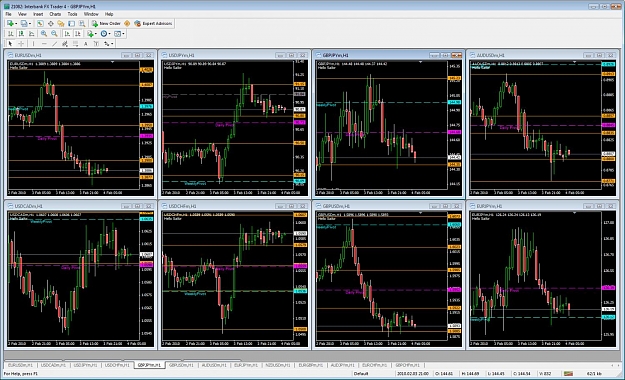Image resolution: width=625 pixels, height=380 pixels.
Task: Select the Fibonacci retracement tool
Action: click(x=75, y=43)
